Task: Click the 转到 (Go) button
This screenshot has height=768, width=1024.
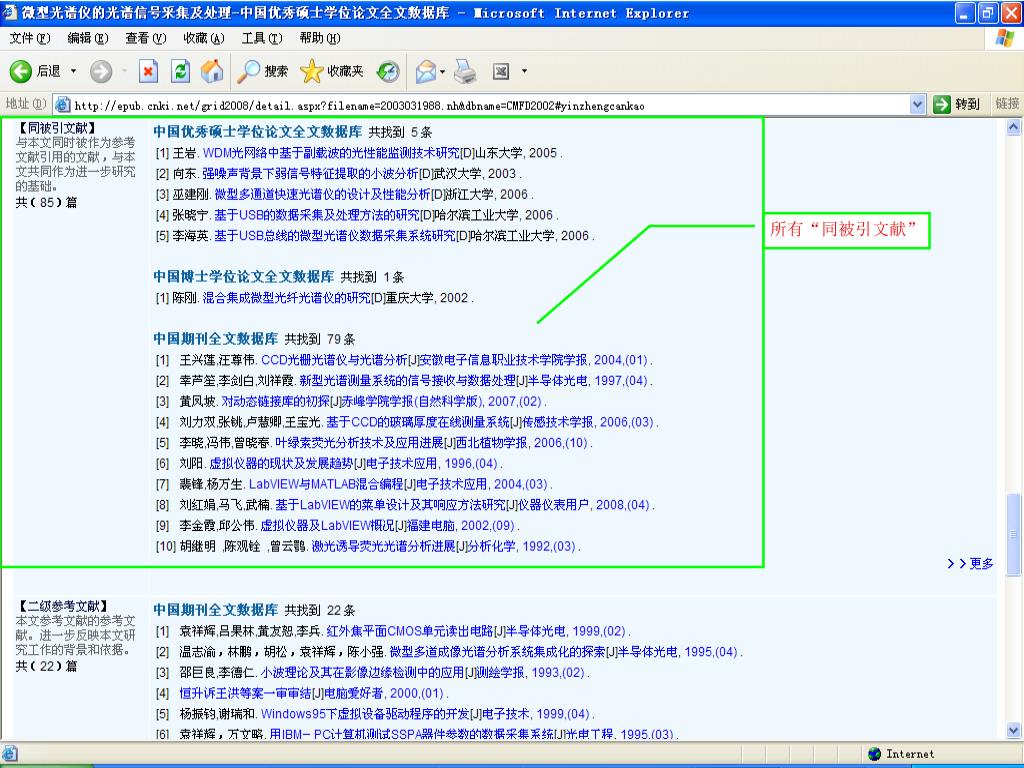Action: [957, 104]
